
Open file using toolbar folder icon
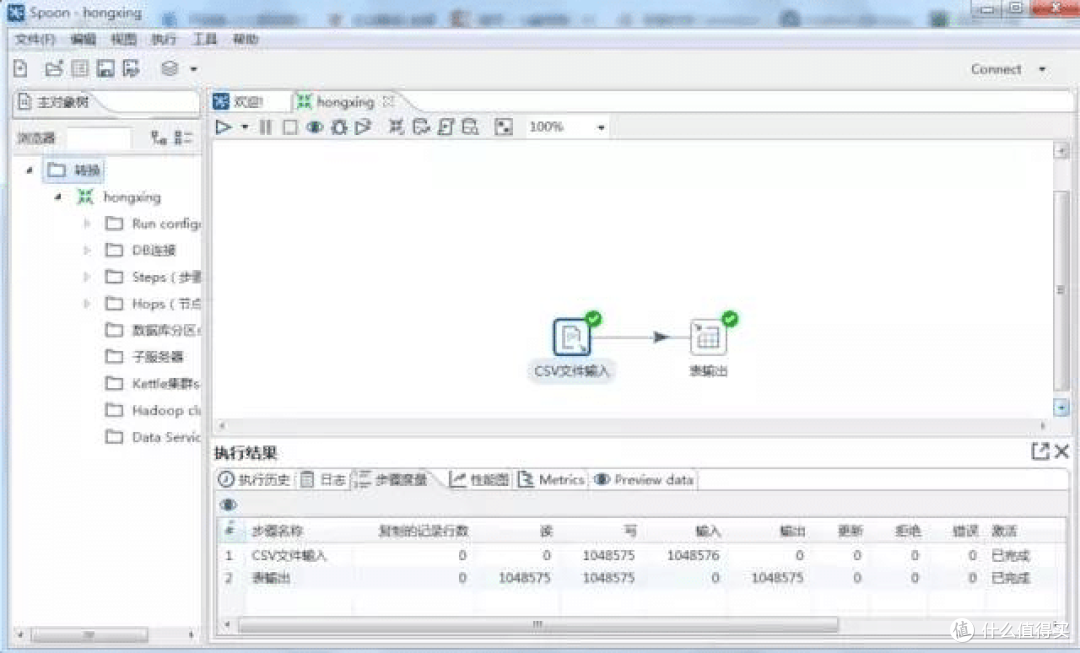[53, 68]
